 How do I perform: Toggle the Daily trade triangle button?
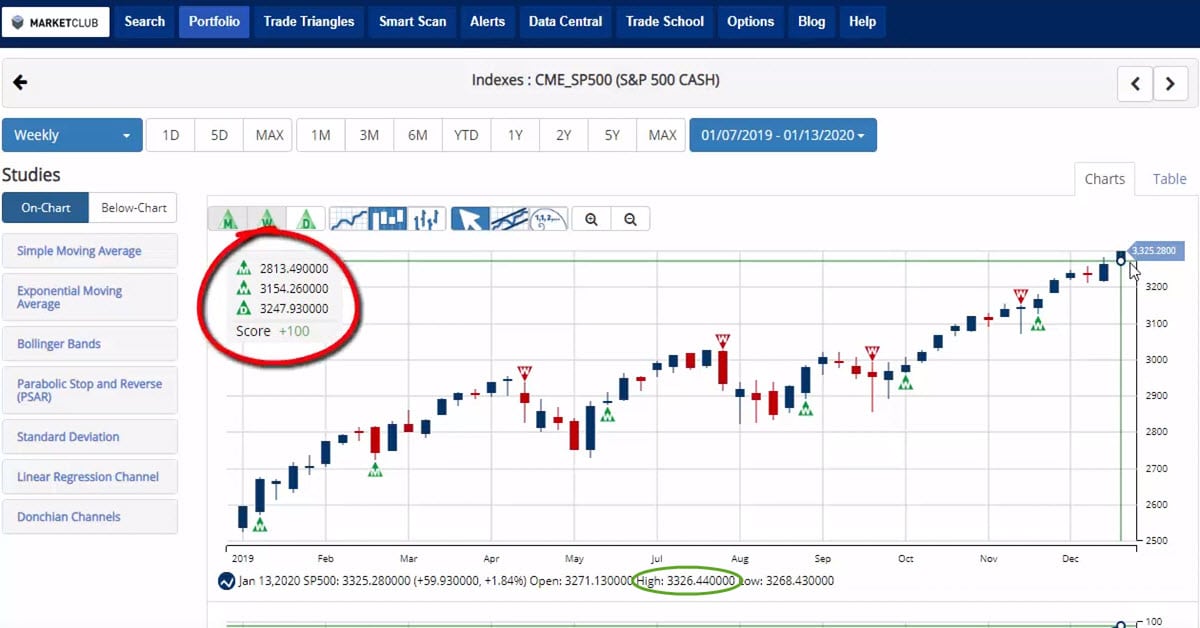point(306,218)
